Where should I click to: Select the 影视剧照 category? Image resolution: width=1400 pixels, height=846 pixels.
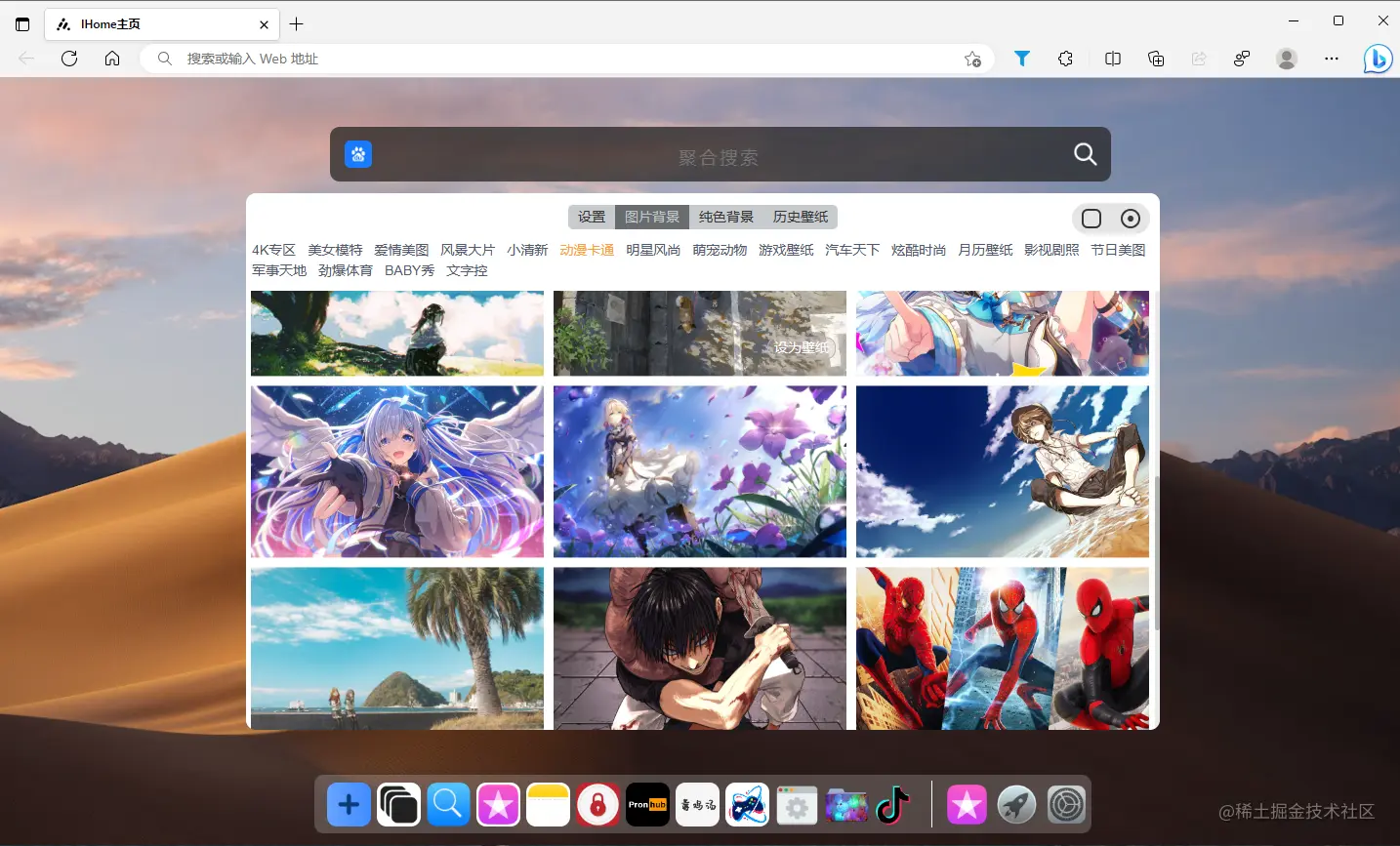point(1051,250)
